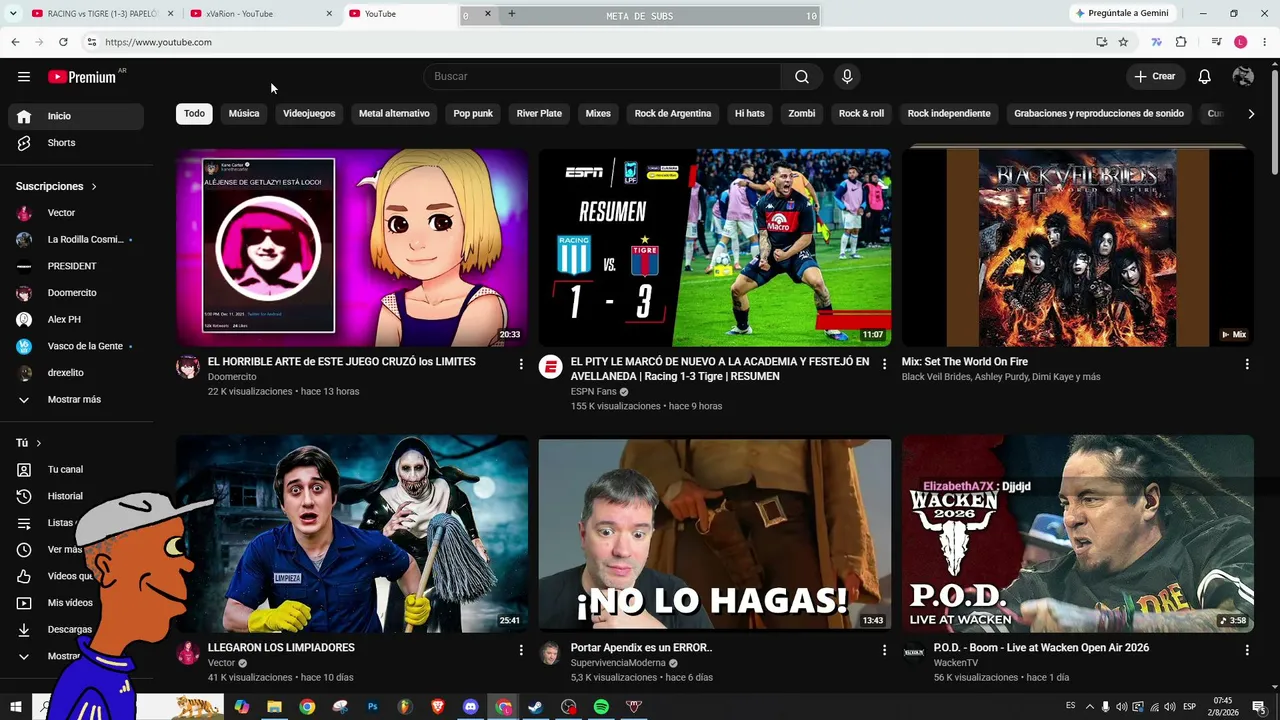Bookmark this page with the star
Screen dimensions: 1280x720
click(x=1123, y=42)
